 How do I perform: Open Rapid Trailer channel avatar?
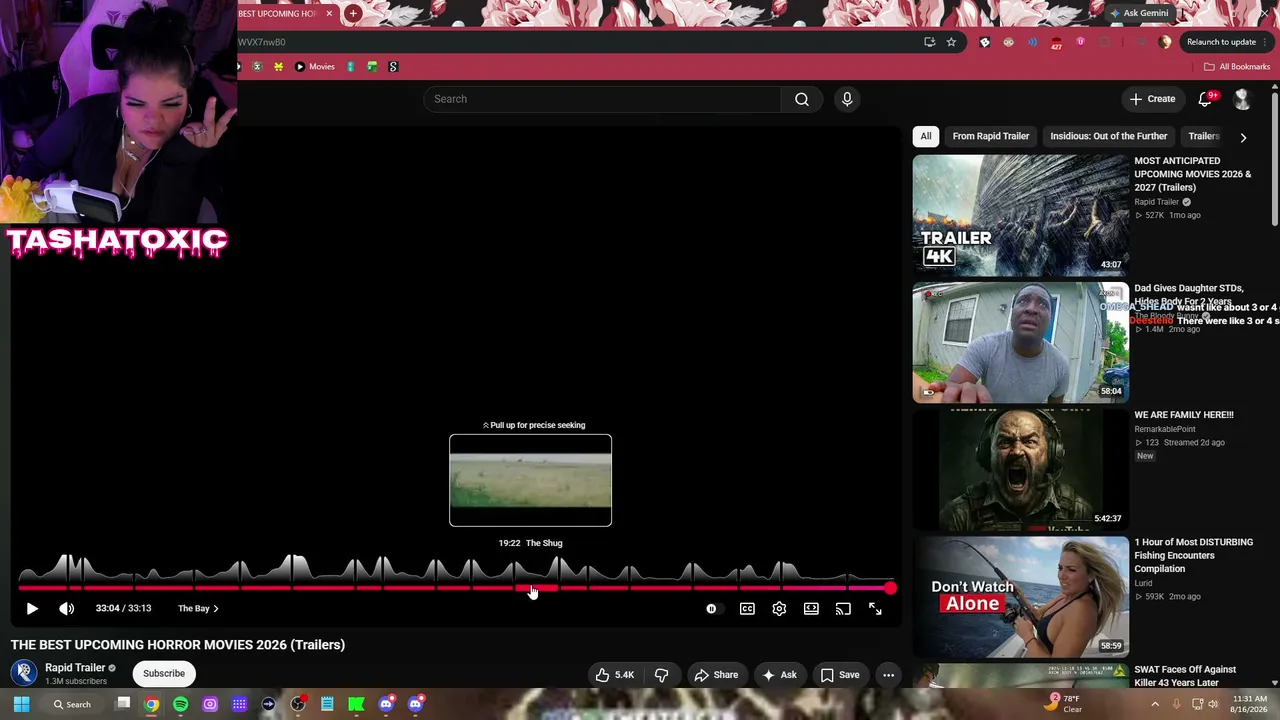click(x=24, y=673)
